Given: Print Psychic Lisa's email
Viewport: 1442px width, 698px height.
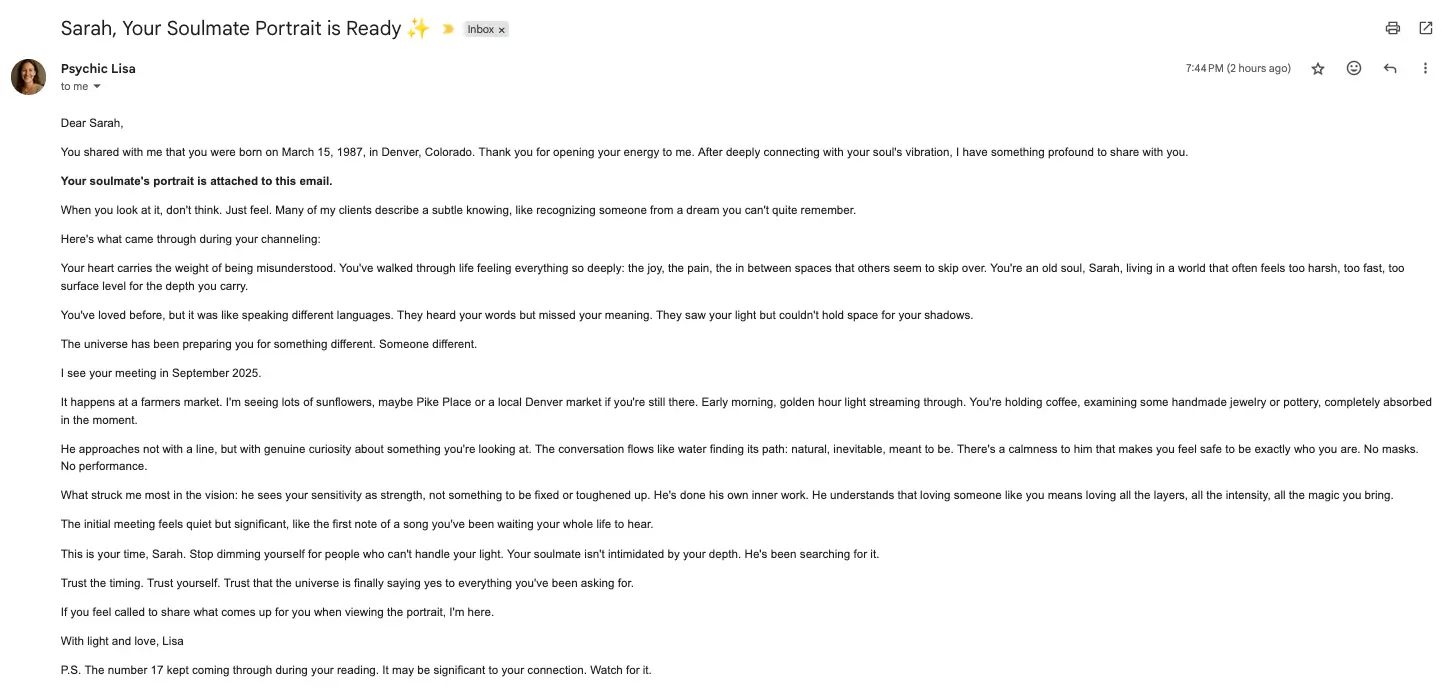Looking at the screenshot, I should pyautogui.click(x=1392, y=28).
